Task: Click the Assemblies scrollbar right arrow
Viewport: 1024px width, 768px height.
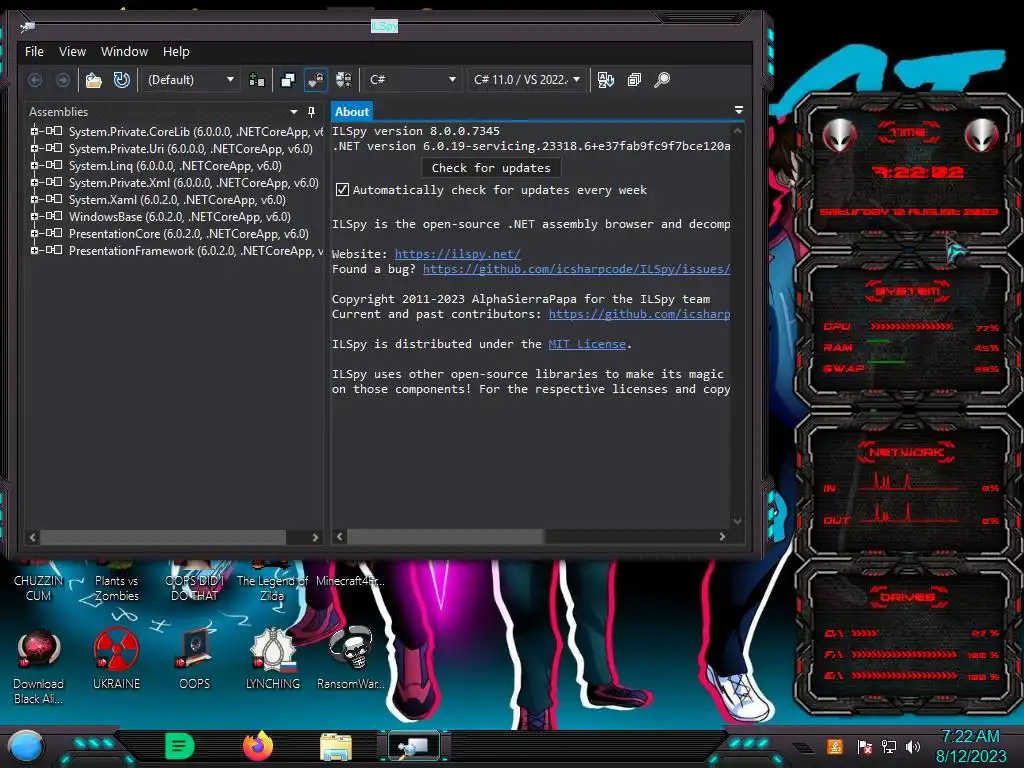Action: (x=315, y=537)
